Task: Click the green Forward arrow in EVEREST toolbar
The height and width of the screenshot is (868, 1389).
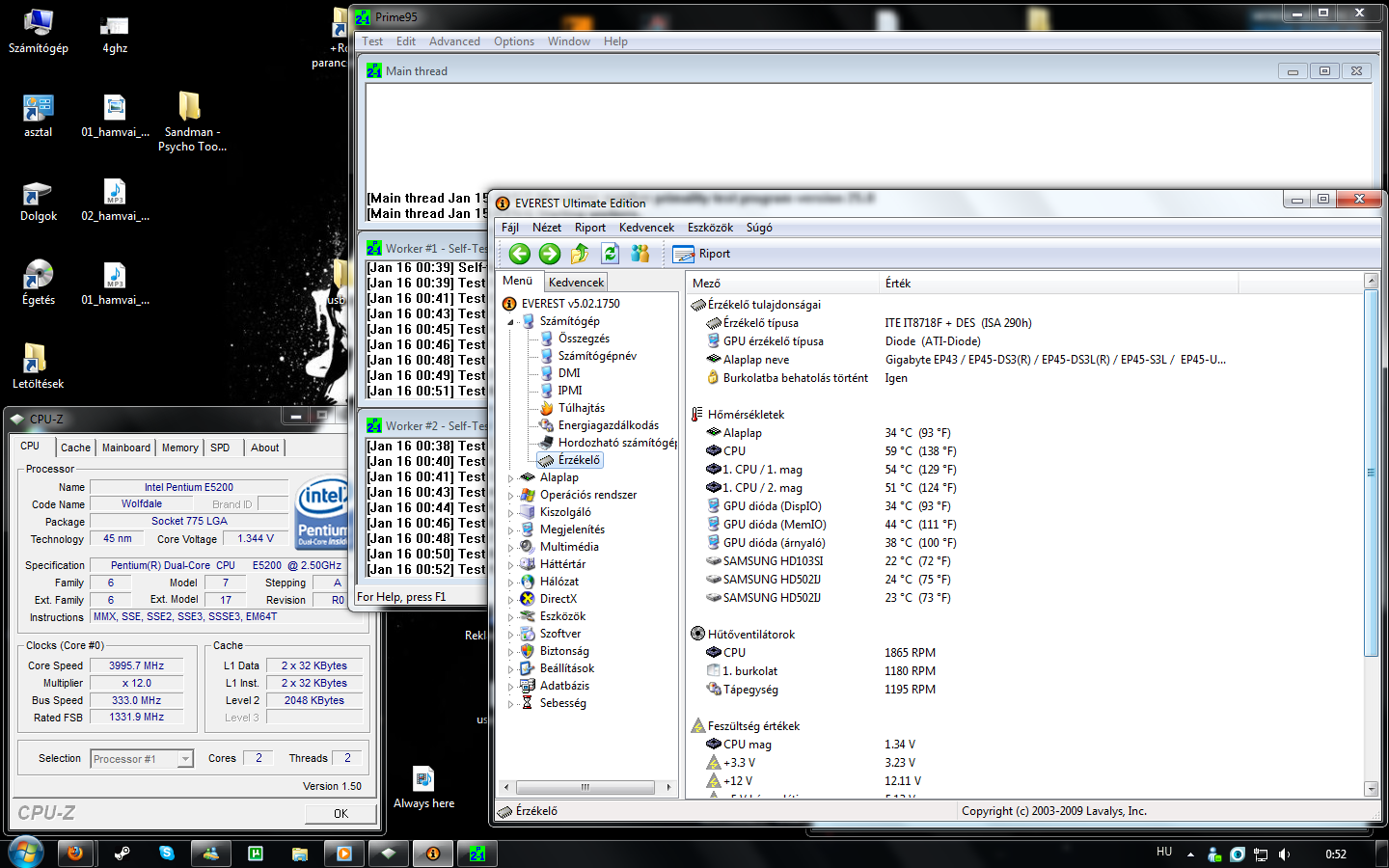Action: click(550, 254)
